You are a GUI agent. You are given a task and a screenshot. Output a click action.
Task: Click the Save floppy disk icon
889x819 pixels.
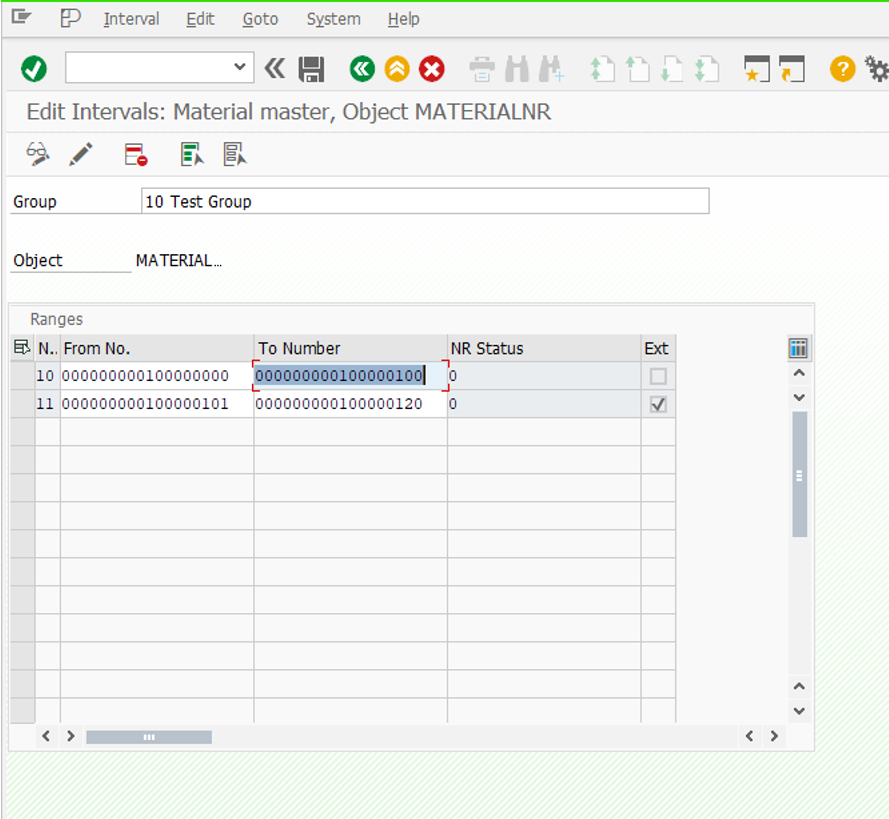click(x=312, y=69)
